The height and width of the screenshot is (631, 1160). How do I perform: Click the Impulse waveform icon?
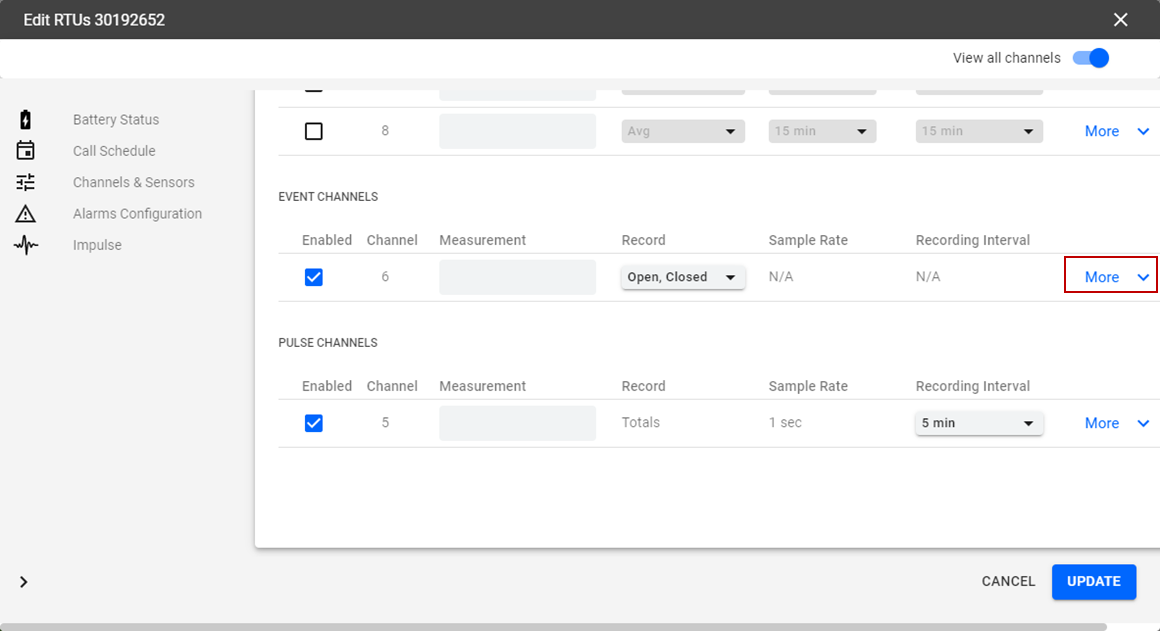26,245
